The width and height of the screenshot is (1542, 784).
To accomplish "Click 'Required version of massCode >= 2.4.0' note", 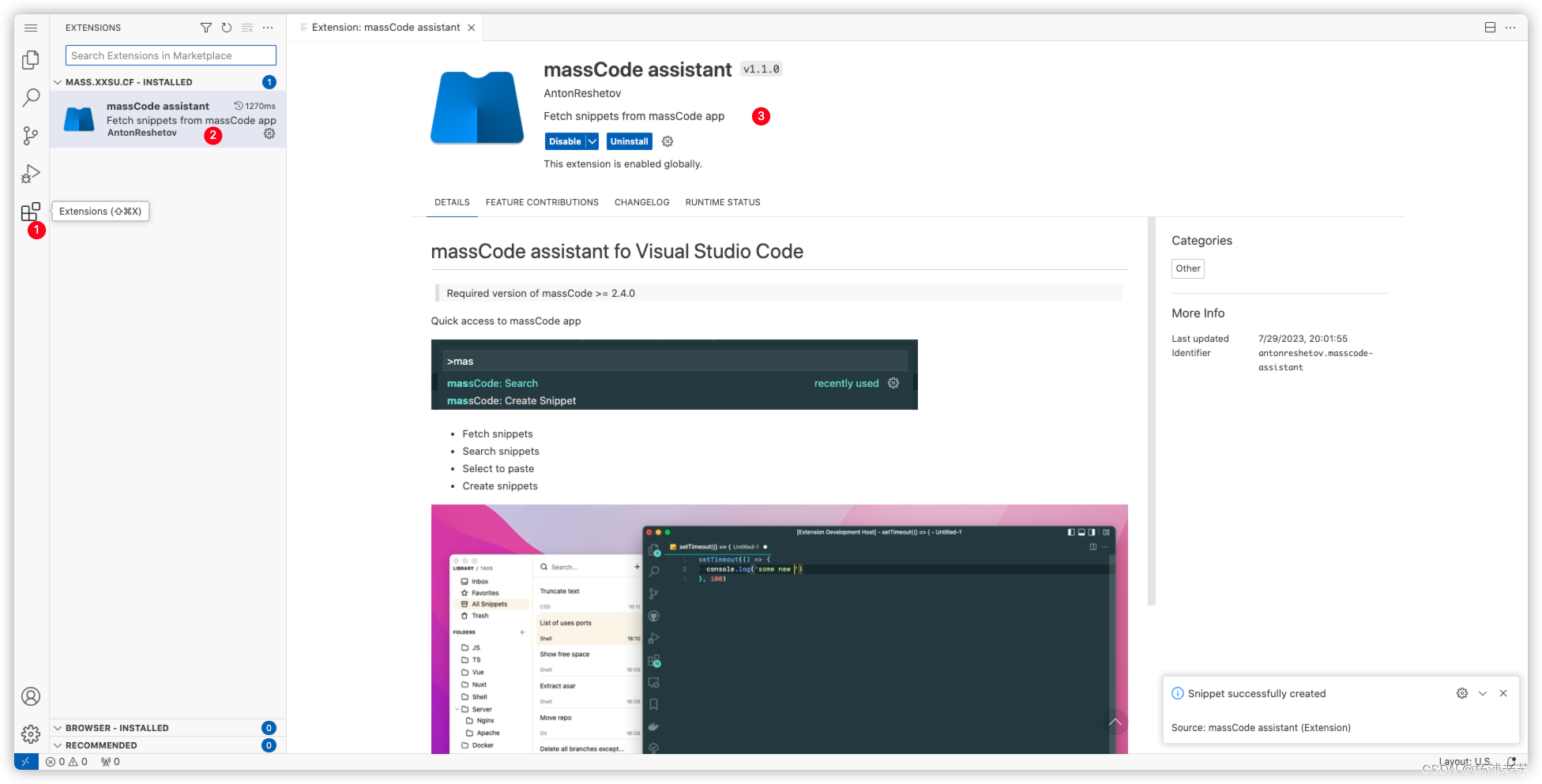I will coord(540,293).
